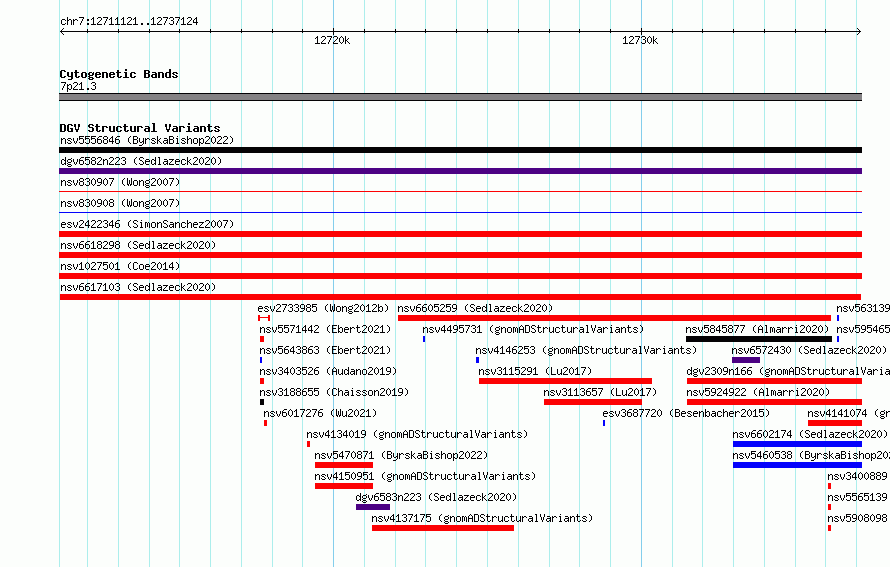Click the black nsv5845877 variant bar
This screenshot has width=890, height=567.
pos(759,339)
